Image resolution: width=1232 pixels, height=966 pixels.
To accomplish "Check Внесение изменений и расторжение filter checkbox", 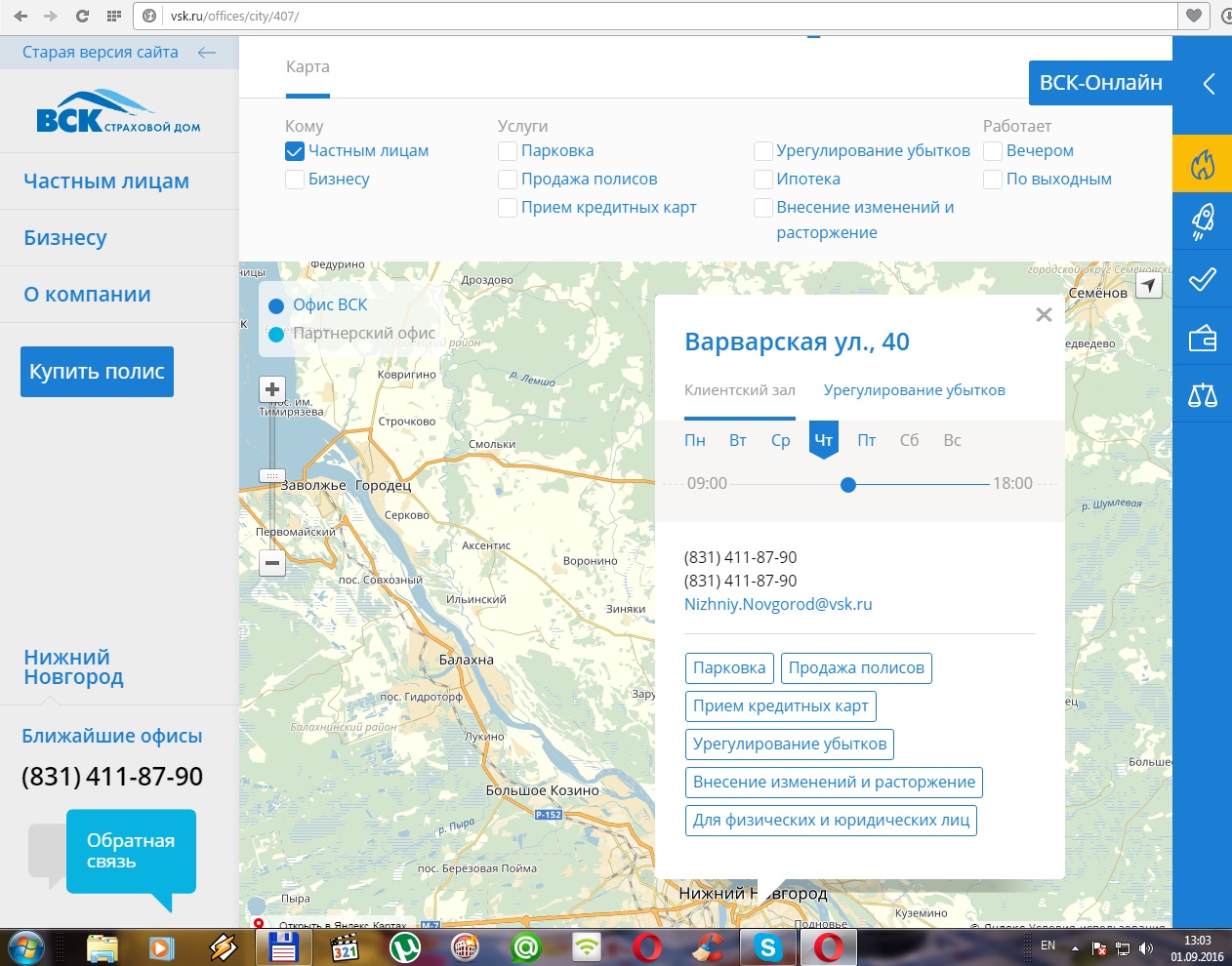I will click(763, 208).
